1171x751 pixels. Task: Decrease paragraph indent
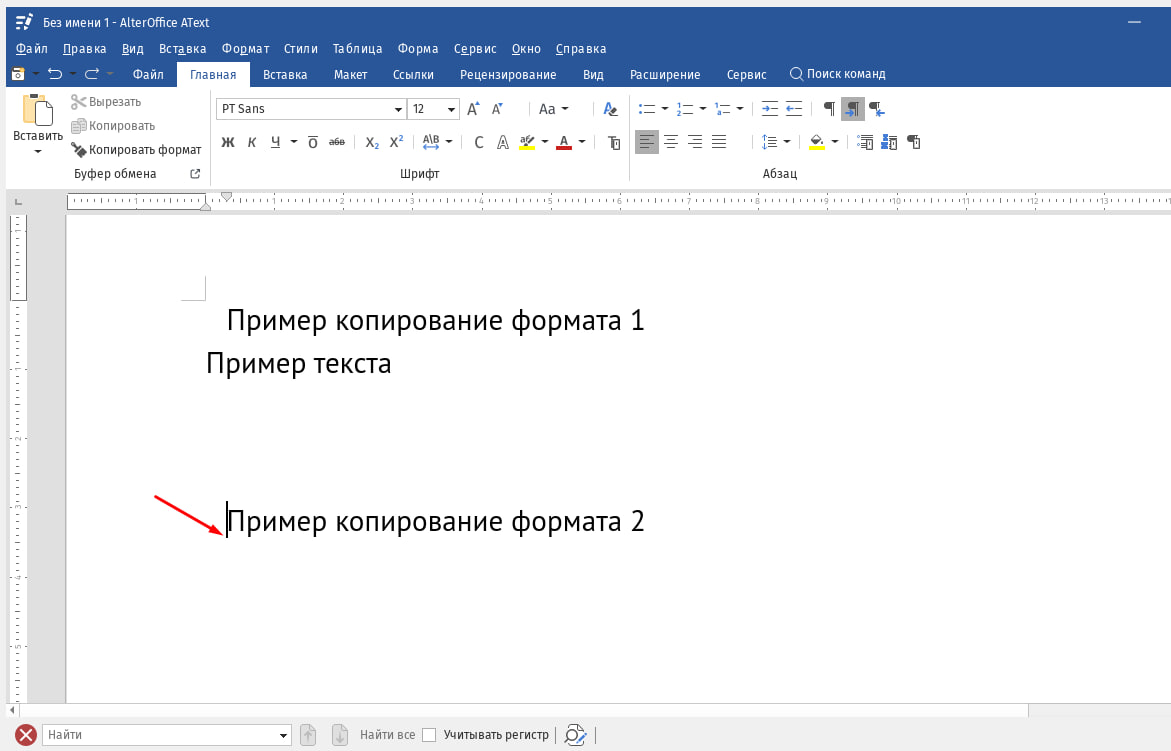click(x=794, y=109)
